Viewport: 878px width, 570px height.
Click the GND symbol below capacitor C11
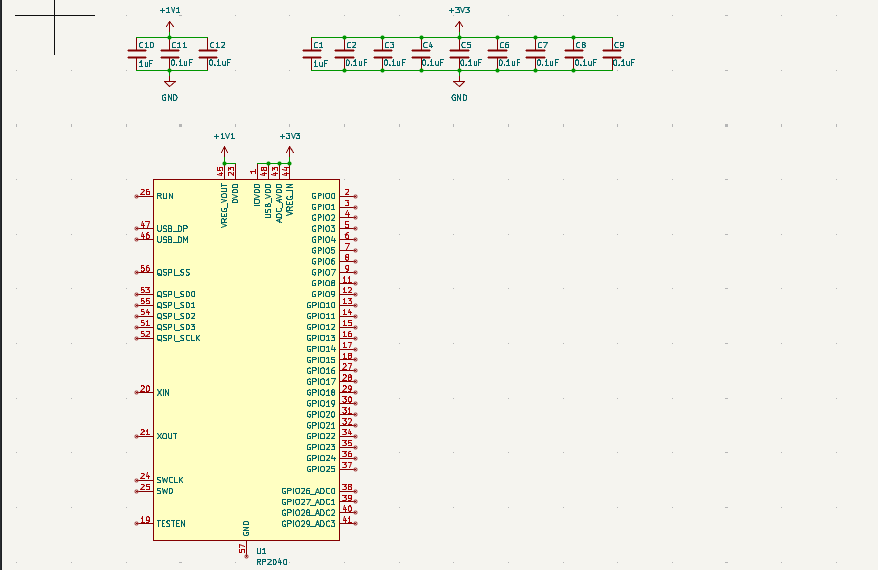tap(169, 88)
